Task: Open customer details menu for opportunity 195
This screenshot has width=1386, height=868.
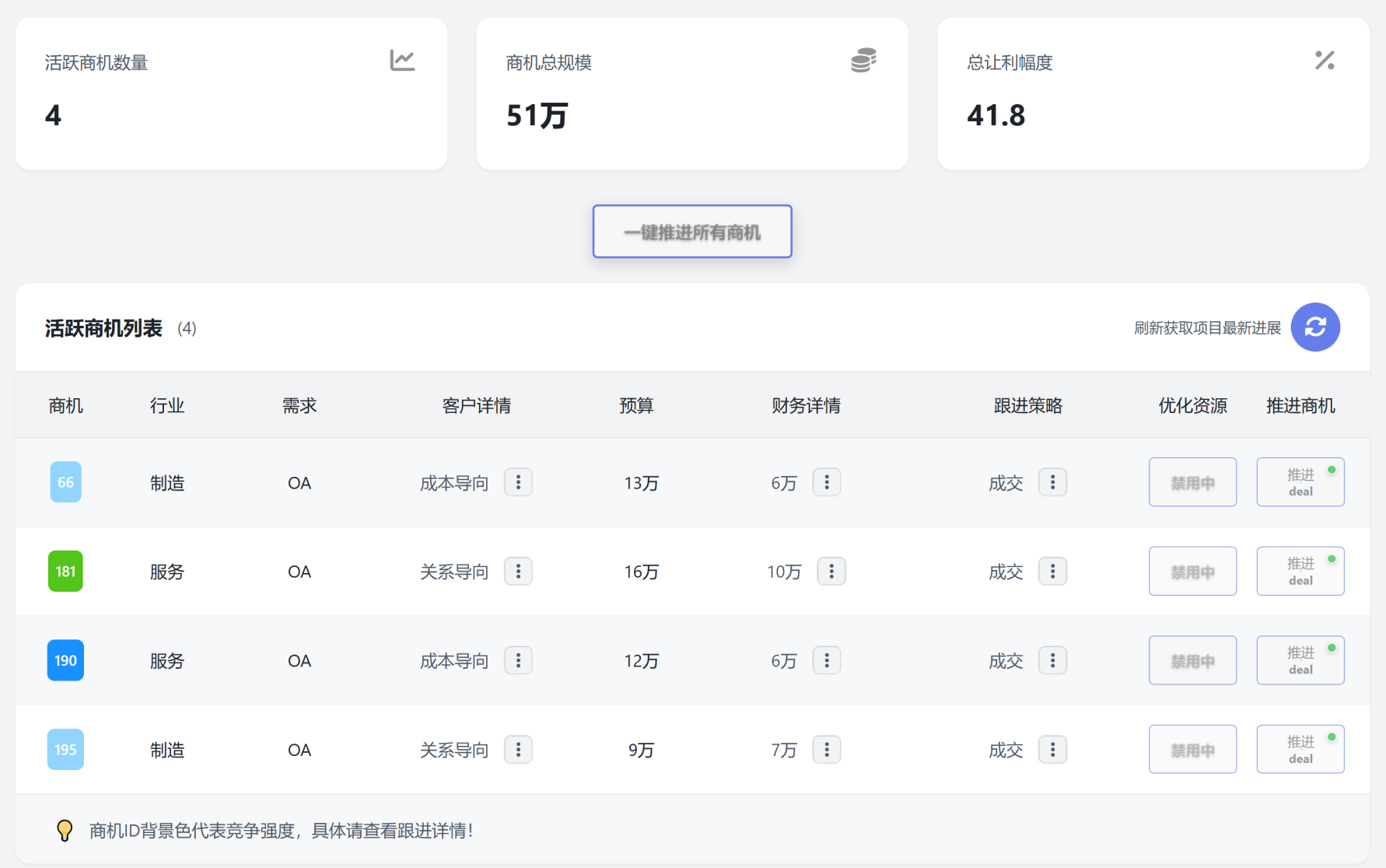Action: point(518,750)
